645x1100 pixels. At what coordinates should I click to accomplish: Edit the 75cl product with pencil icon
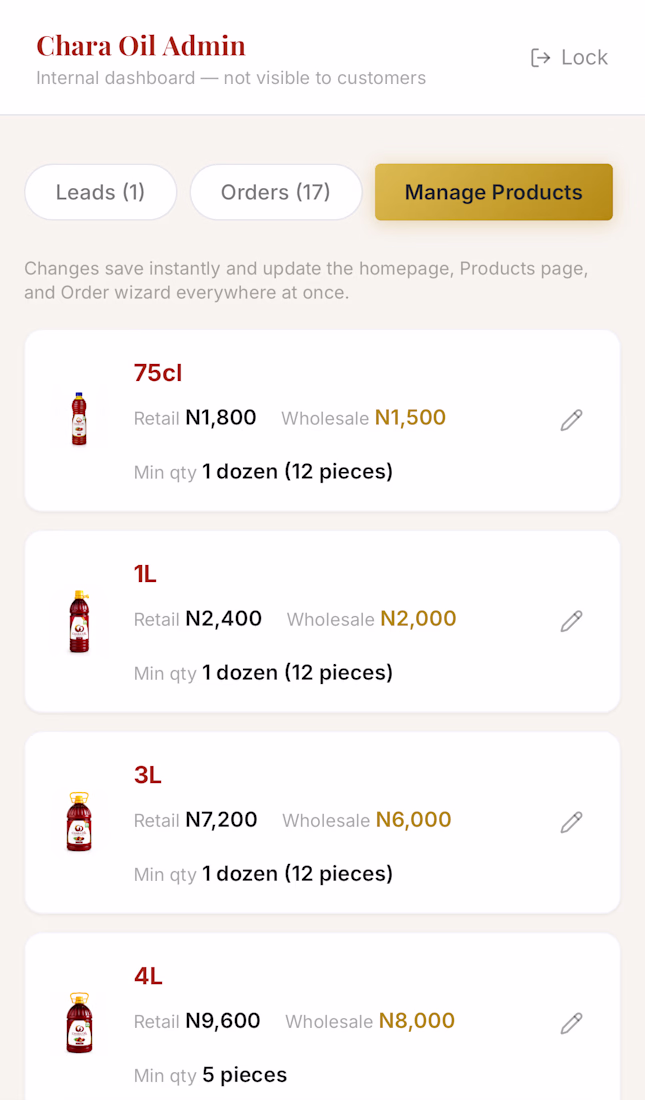tap(571, 420)
